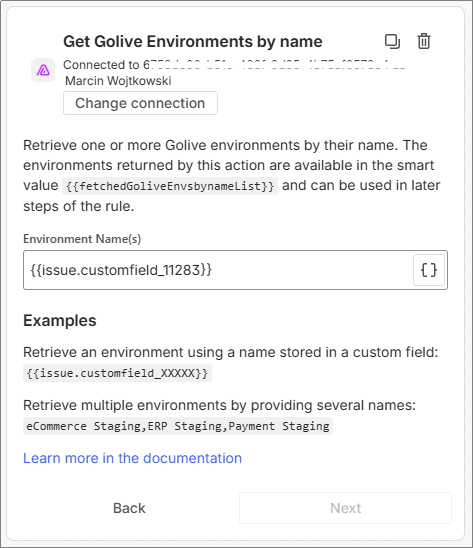Click the Marcin Wojtkowski connection name
This screenshot has height=548, width=473.
pos(118,81)
